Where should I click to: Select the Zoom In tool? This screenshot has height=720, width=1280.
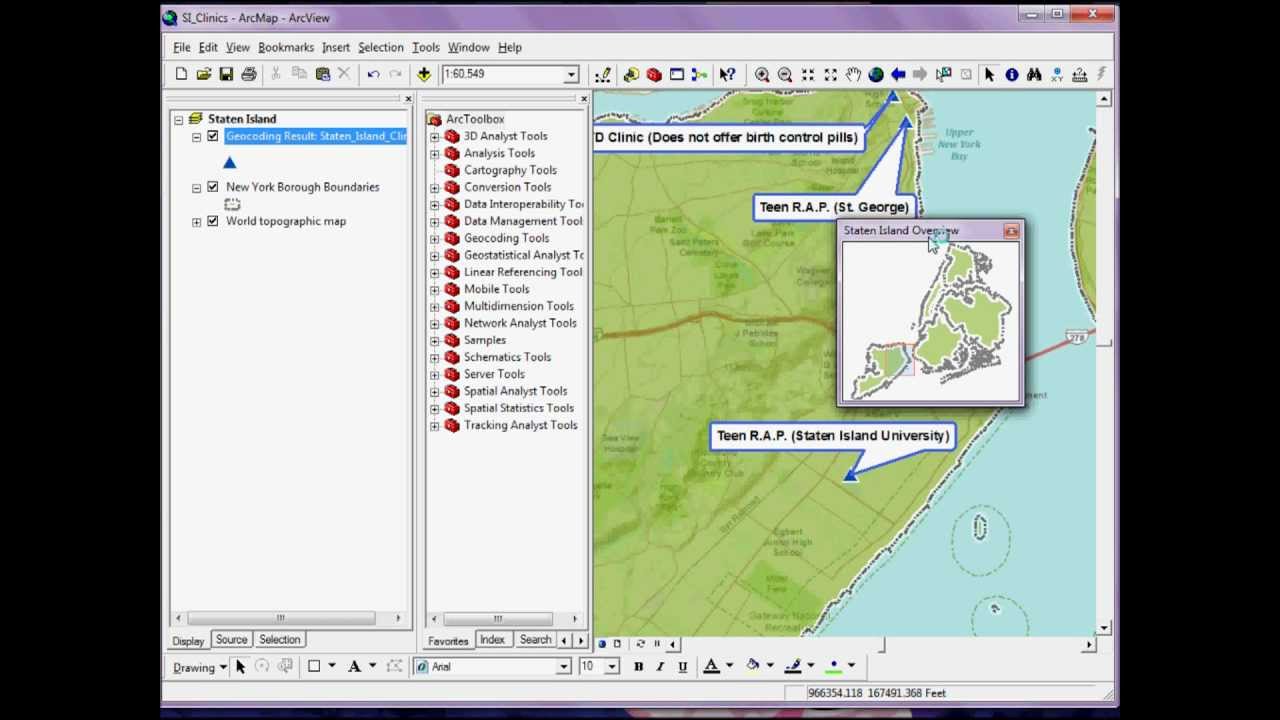762,75
